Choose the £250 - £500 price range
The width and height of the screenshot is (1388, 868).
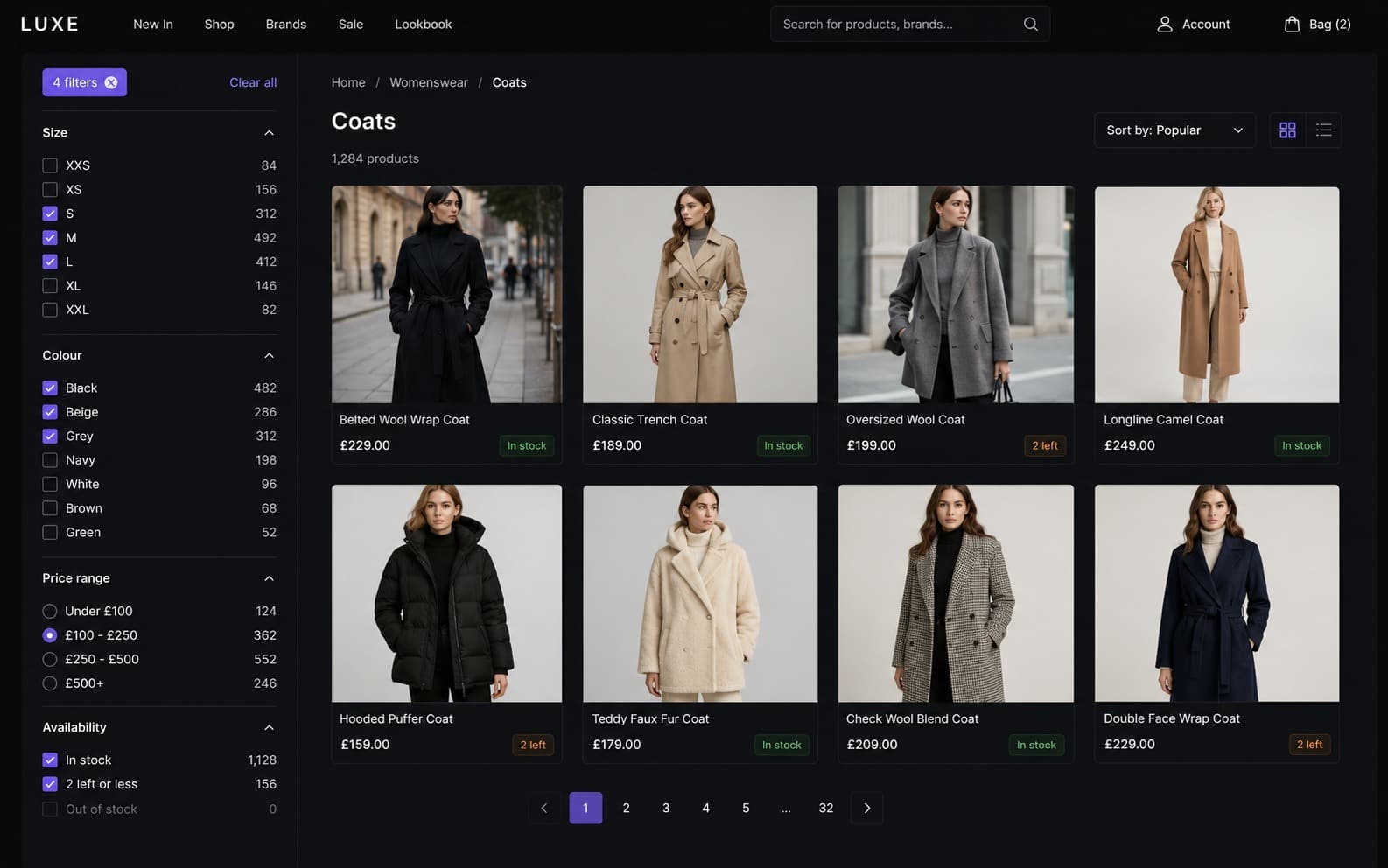coord(50,660)
